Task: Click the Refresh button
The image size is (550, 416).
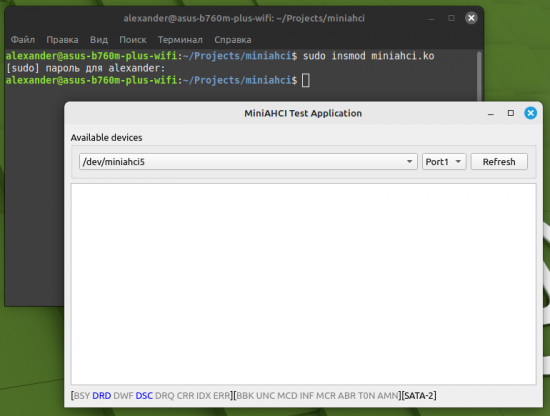Action: 499,162
